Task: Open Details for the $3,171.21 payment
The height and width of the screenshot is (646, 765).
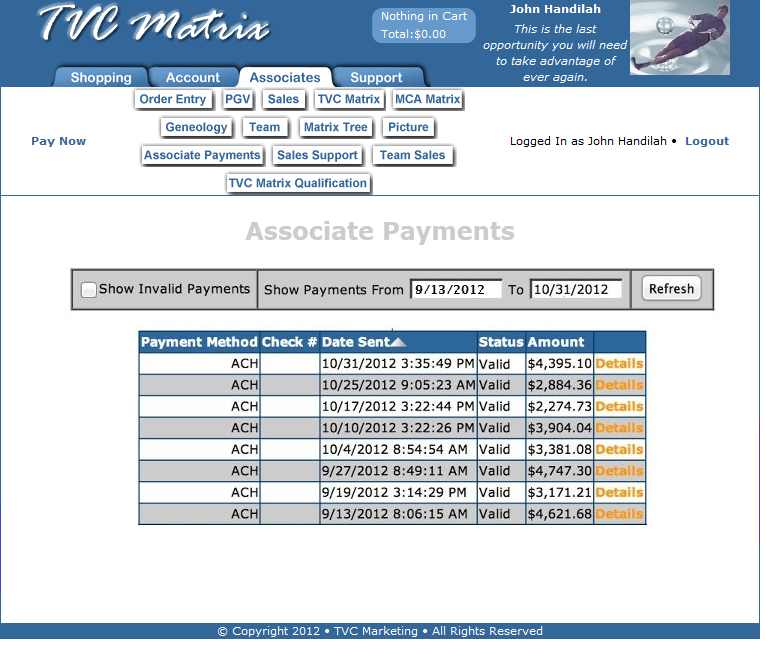Action: pos(619,492)
